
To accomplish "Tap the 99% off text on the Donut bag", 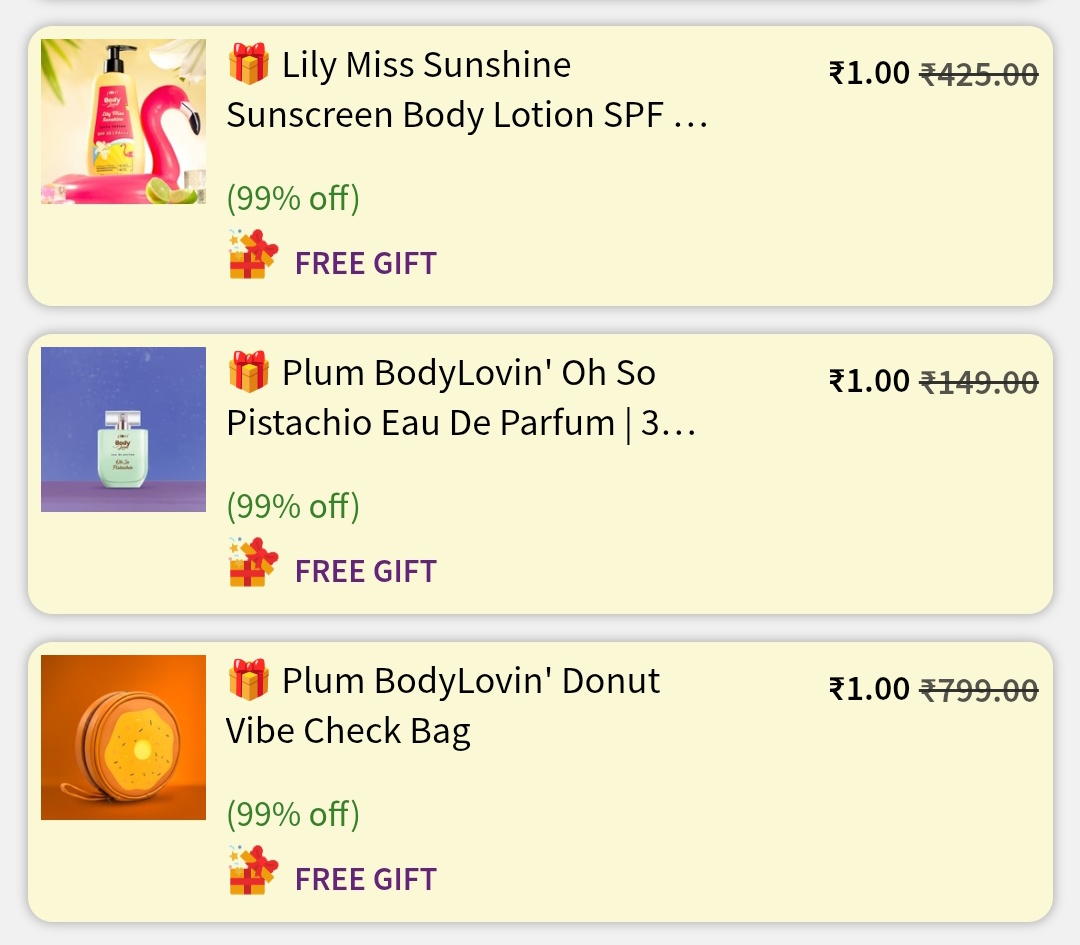I will (293, 814).
